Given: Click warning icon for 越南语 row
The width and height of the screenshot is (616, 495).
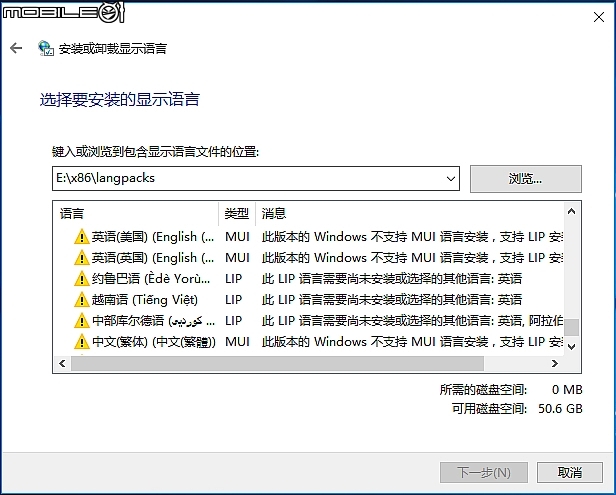Looking at the screenshot, I should 81,300.
